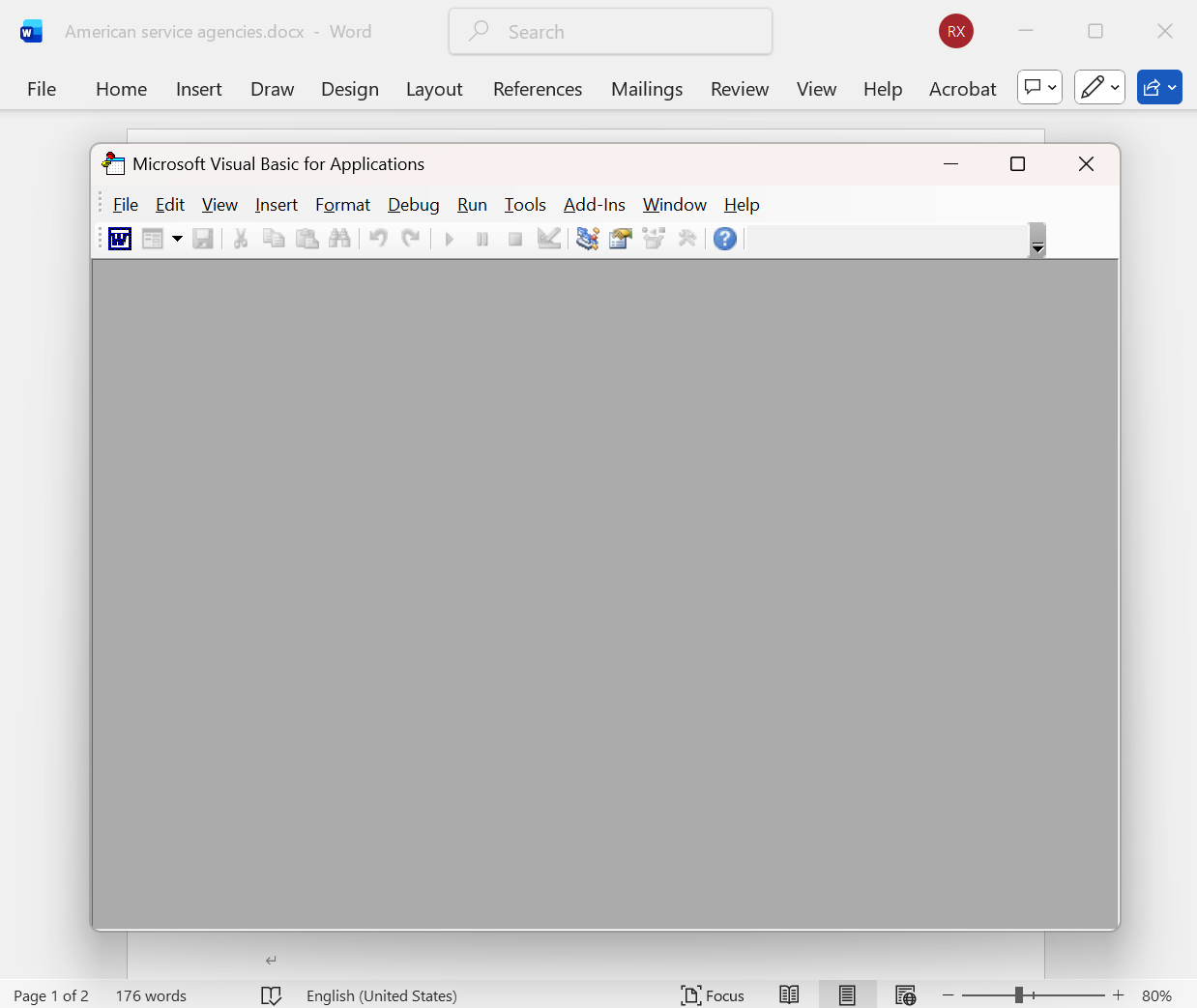Image resolution: width=1197 pixels, height=1008 pixels.
Task: Expand the Insert UserForm dropdown arrow
Action: click(177, 239)
